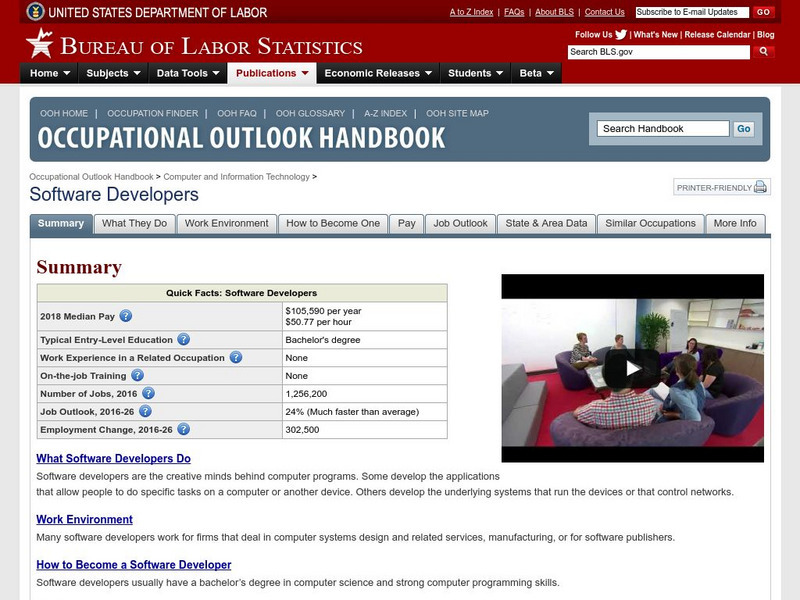Viewport: 800px width, 600px height.
Task: Click help icon next to 2018 Median Pay
Action: click(127, 316)
